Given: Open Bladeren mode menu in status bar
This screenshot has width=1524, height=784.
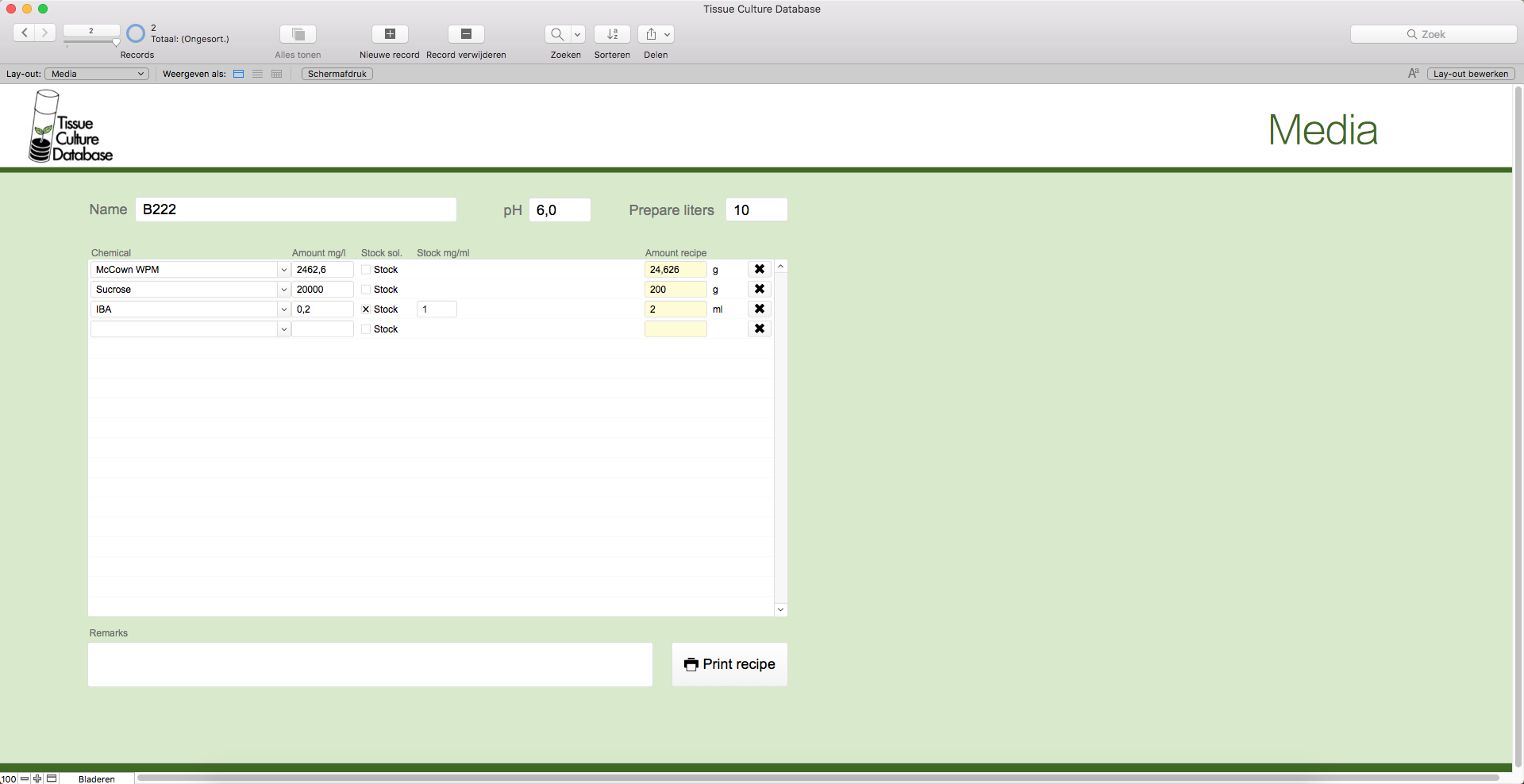Looking at the screenshot, I should click(97, 778).
